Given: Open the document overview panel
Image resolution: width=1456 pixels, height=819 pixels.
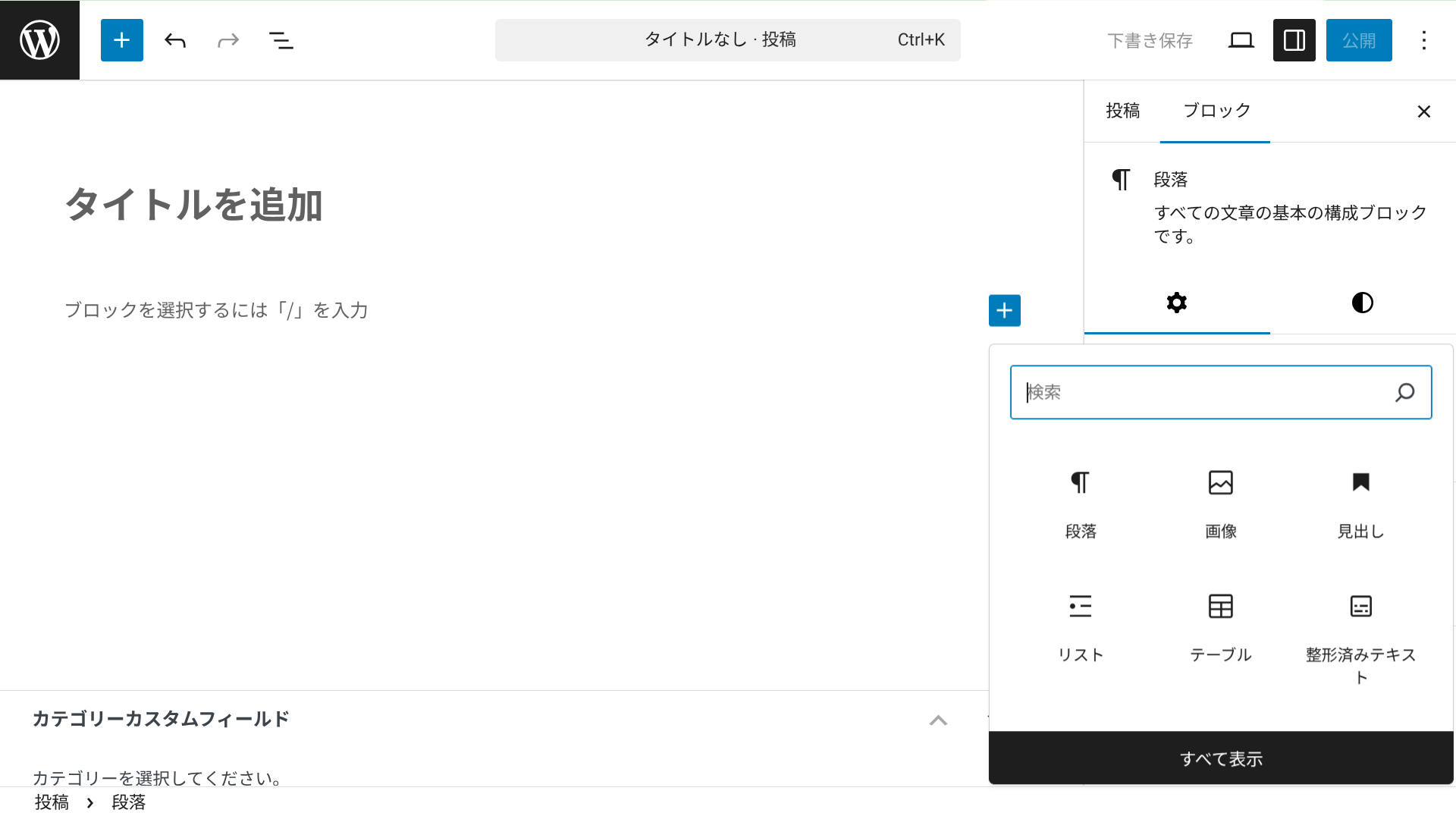Looking at the screenshot, I should pyautogui.click(x=281, y=40).
